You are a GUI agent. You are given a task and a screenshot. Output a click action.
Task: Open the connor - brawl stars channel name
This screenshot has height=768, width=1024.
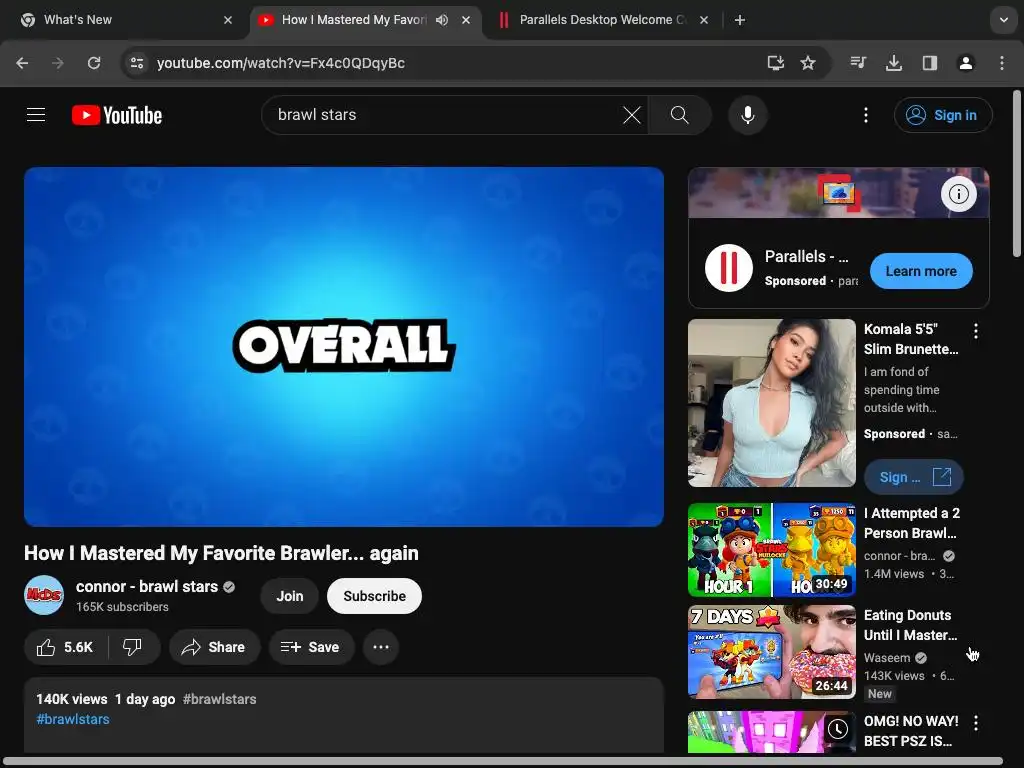click(x=147, y=586)
